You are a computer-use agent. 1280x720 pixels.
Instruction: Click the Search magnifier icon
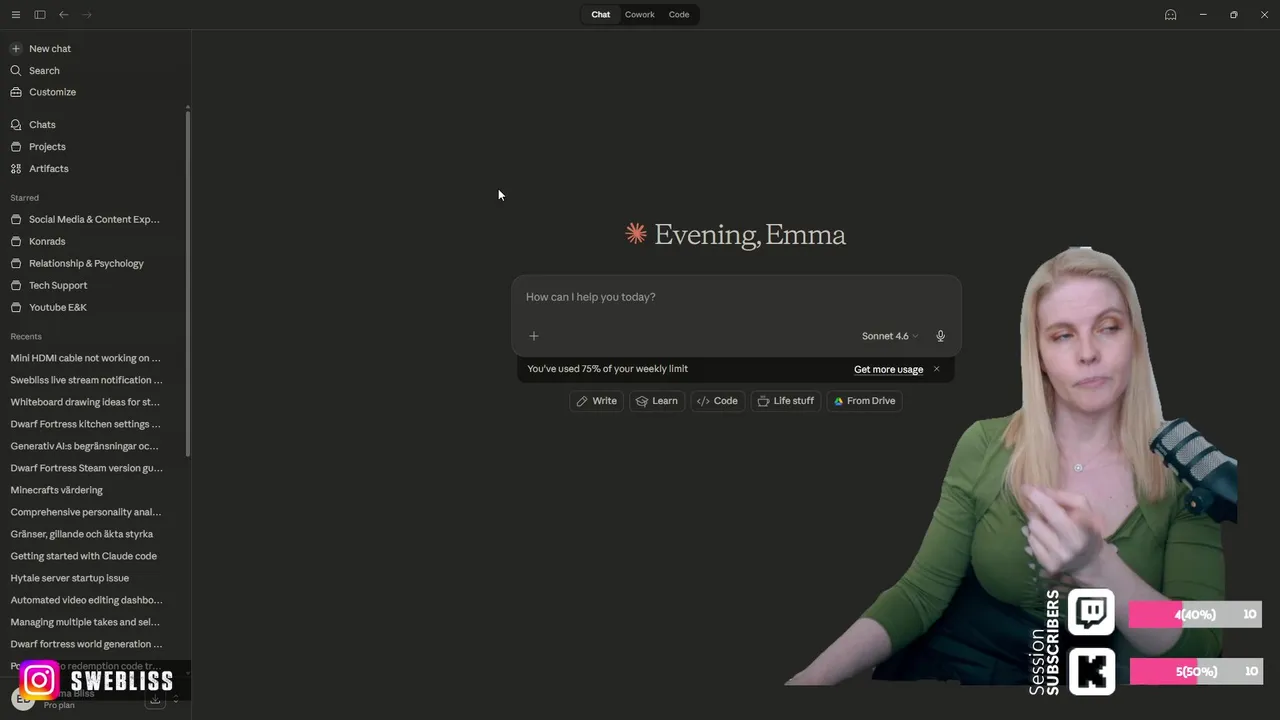pyautogui.click(x=16, y=71)
